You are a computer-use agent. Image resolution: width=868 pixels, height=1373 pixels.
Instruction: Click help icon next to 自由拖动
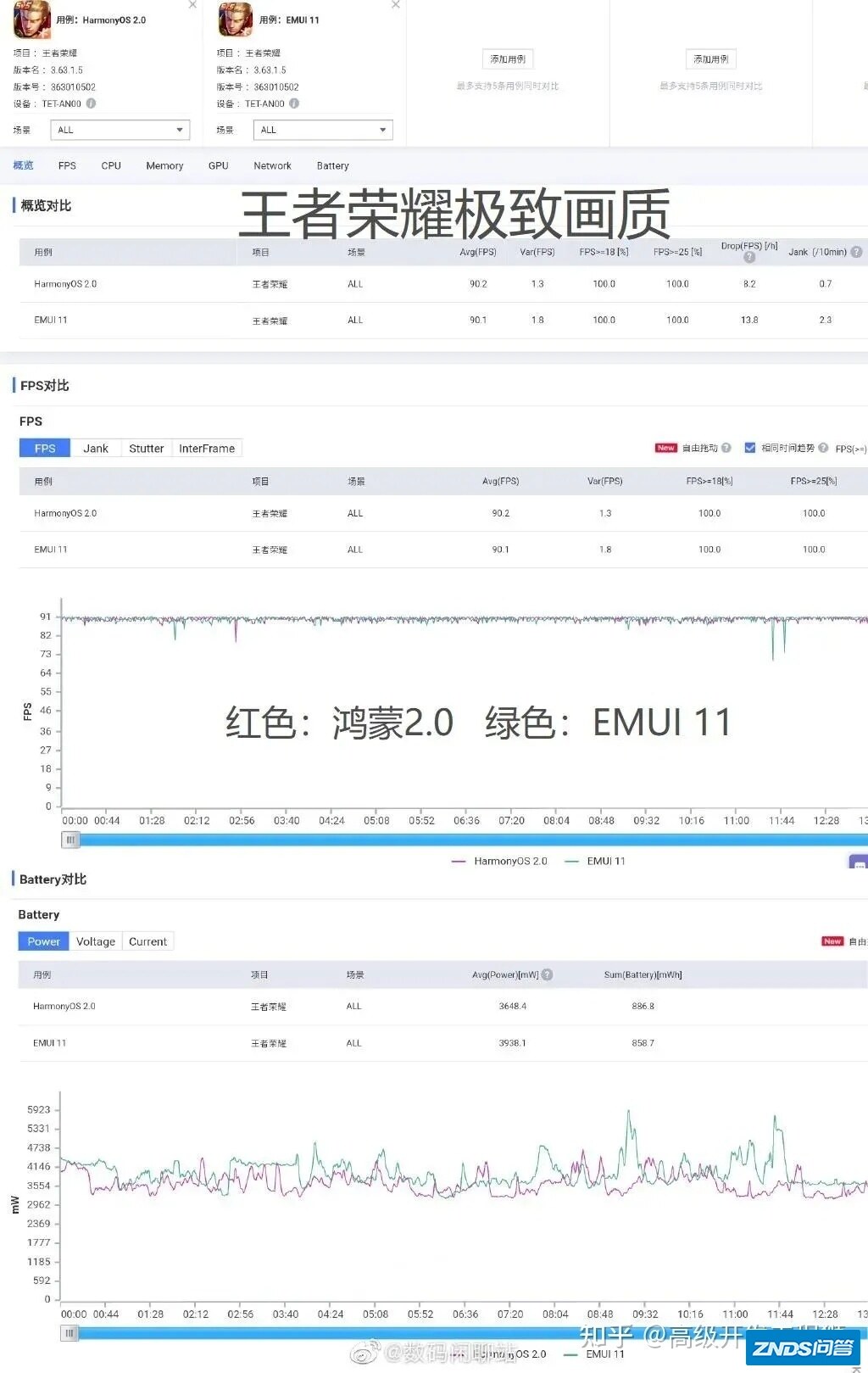(726, 448)
